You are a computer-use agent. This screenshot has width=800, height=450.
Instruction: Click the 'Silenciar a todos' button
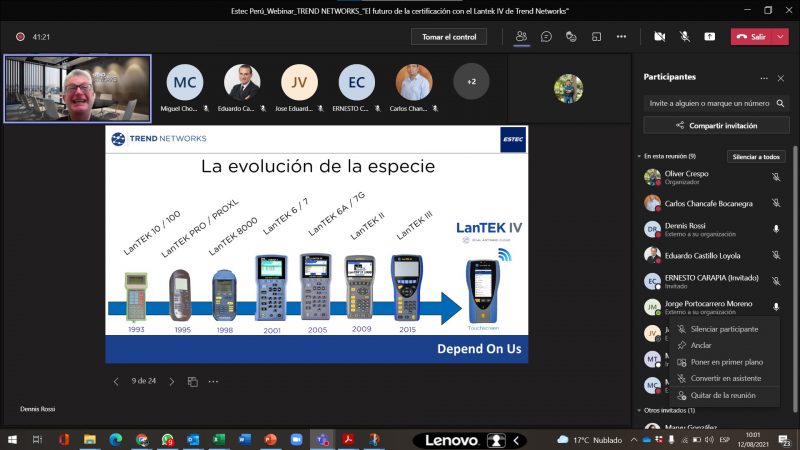point(755,157)
